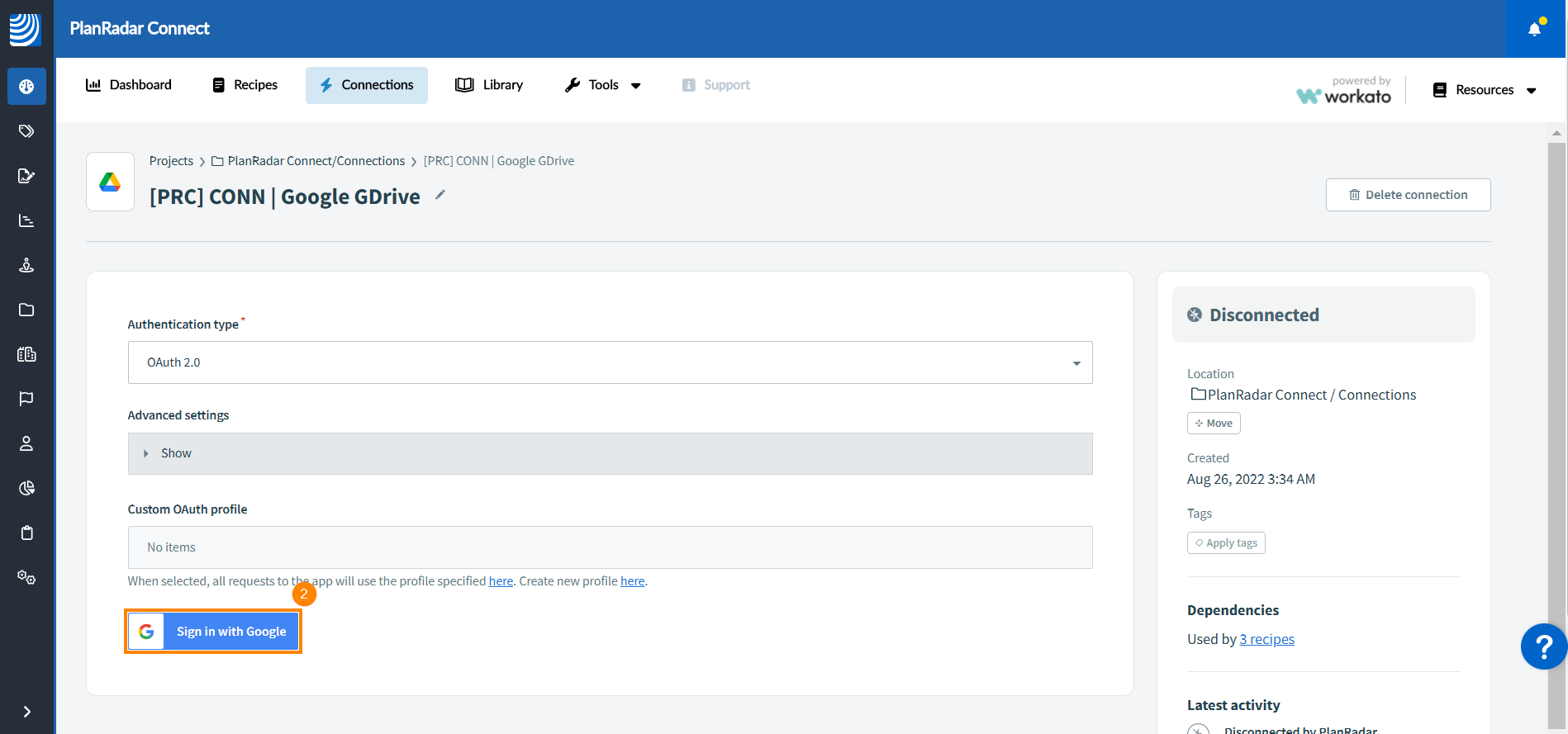
Task: Open the folder icon in the left sidebar
Action: click(26, 310)
